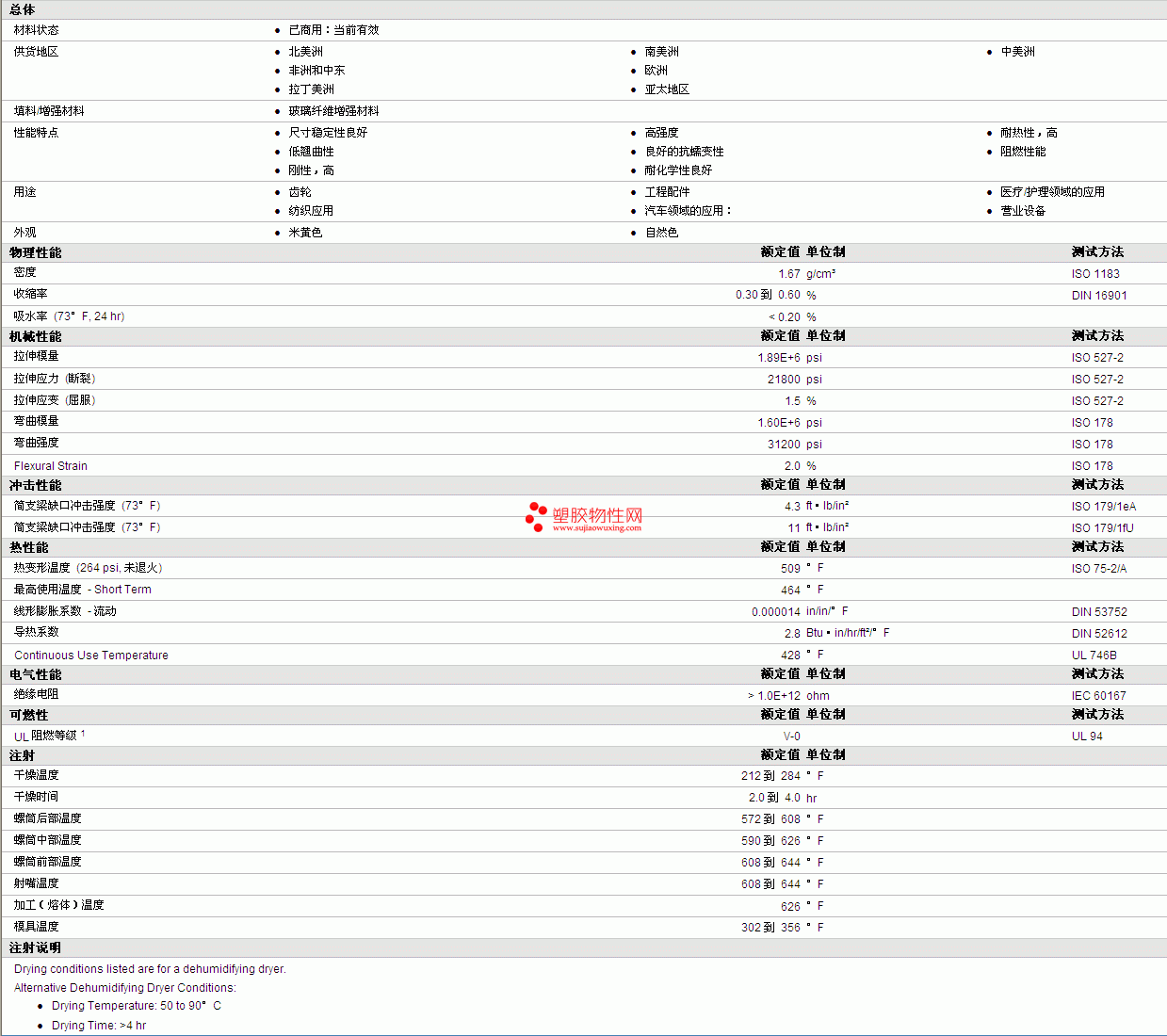The width and height of the screenshot is (1167, 1036).
Task: Select the "工程配件" usage entry
Action: pos(667,192)
